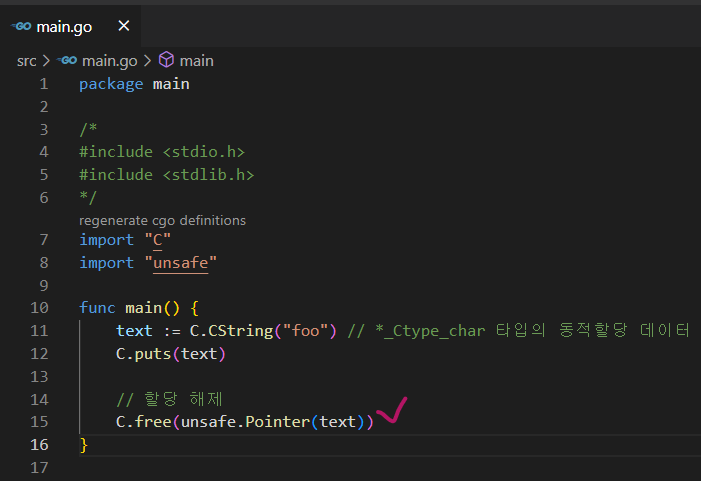This screenshot has width=701, height=481.
Task: Click the src breadcrumb folder
Action: pyautogui.click(x=26, y=60)
